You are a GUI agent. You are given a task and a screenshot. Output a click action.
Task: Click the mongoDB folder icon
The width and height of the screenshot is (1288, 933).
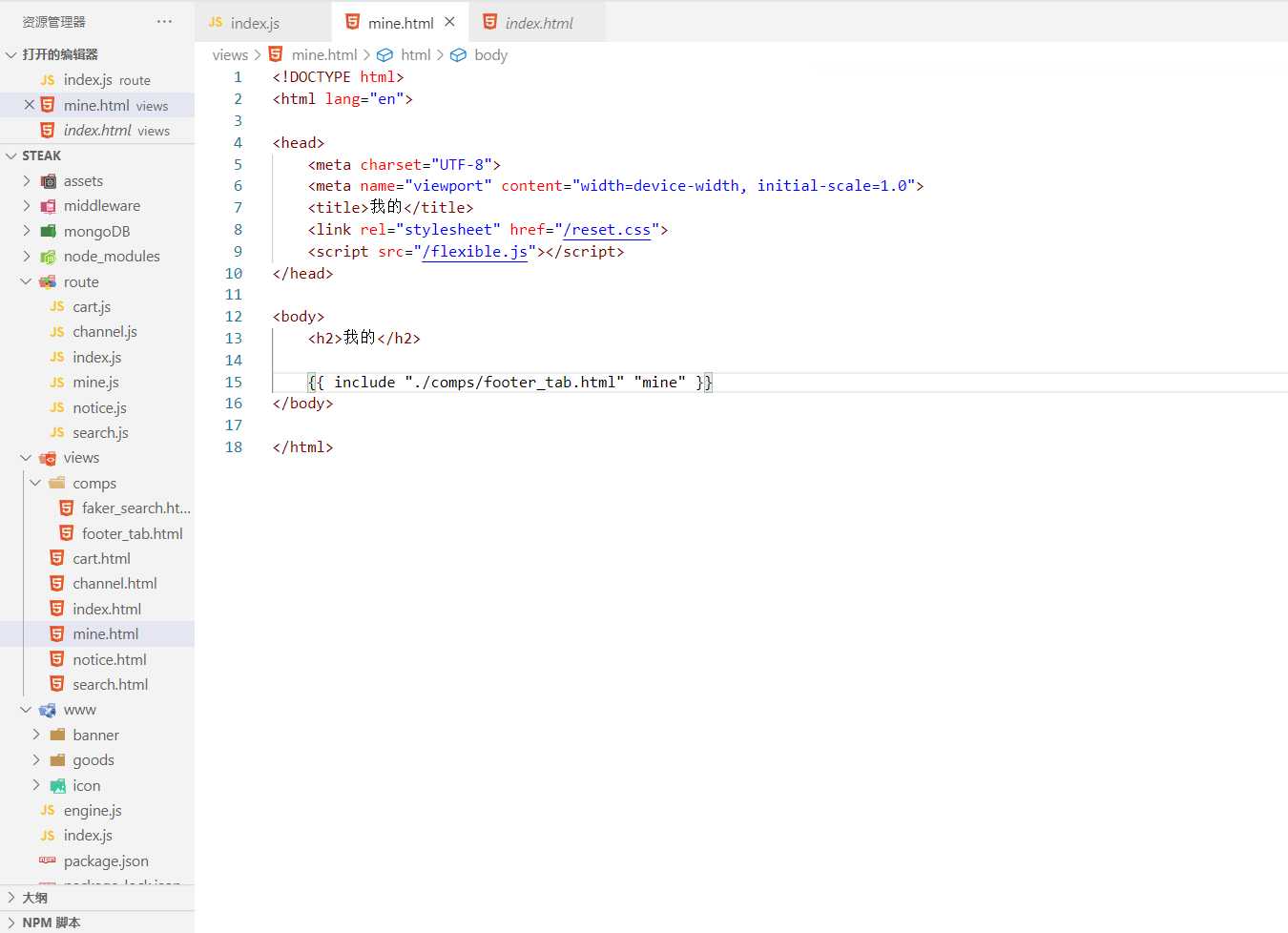[48, 231]
